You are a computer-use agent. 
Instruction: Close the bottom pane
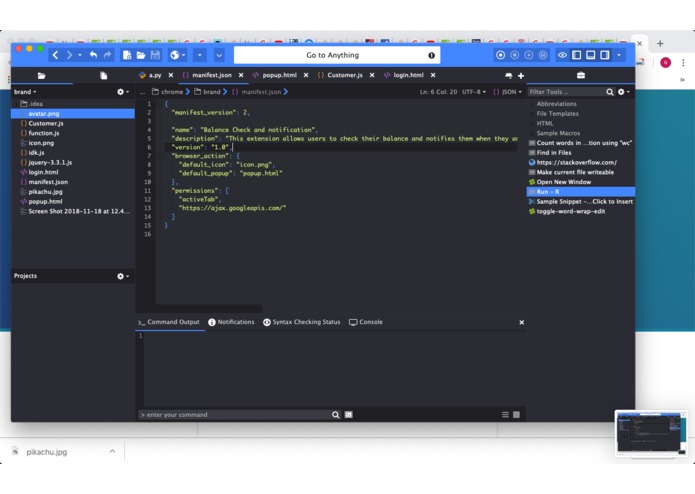pyautogui.click(x=522, y=322)
